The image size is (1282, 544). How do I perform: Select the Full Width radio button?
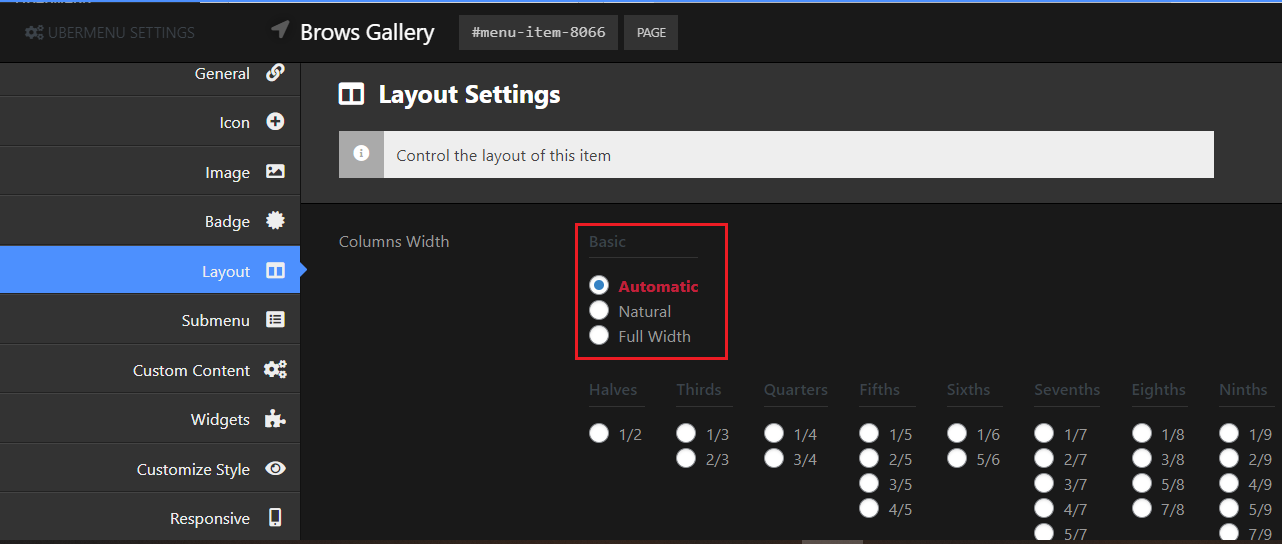[599, 336]
